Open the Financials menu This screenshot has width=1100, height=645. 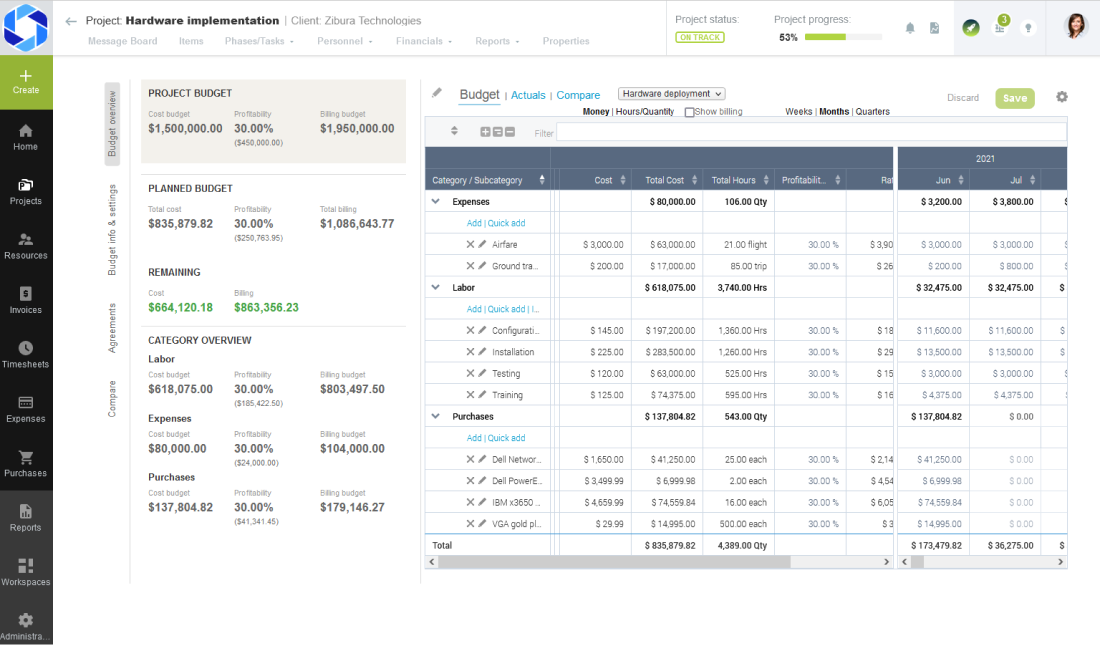point(419,41)
